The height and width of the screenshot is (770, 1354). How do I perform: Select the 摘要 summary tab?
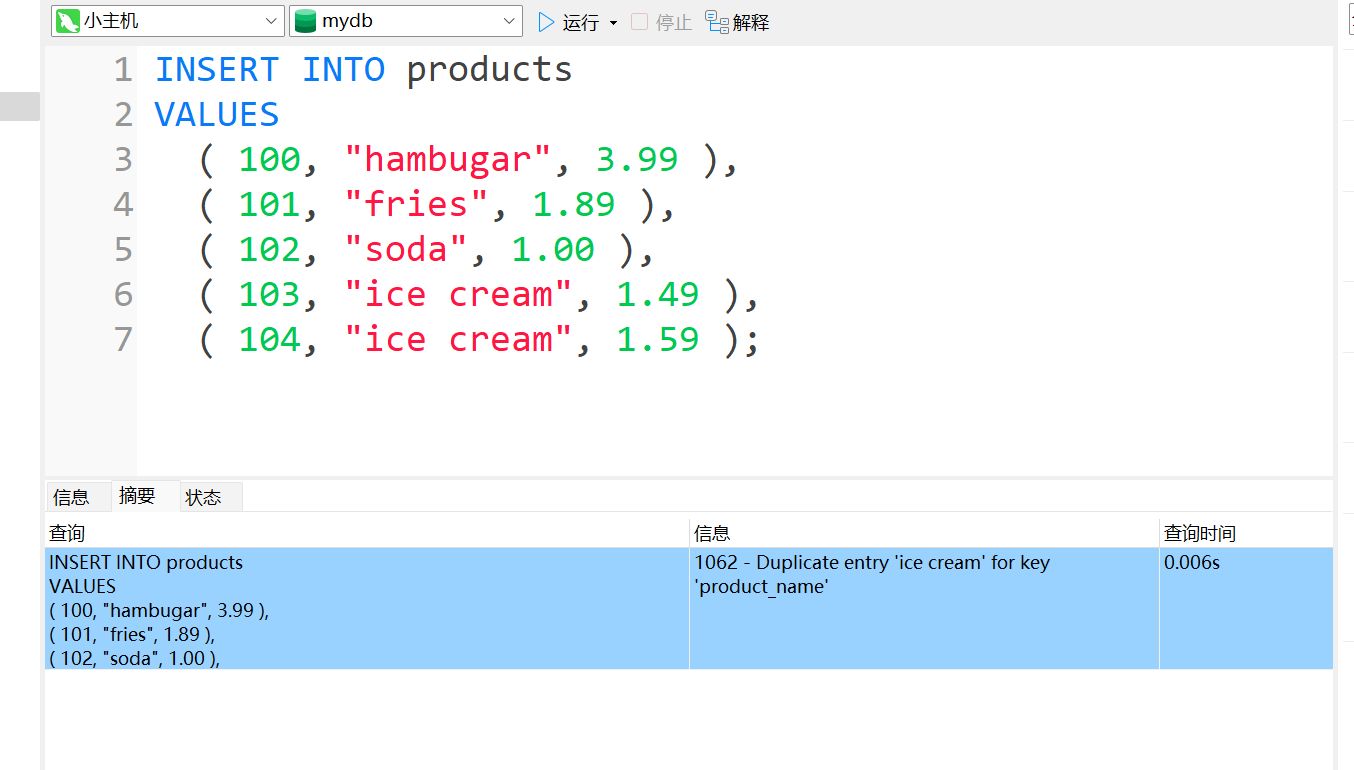pyautogui.click(x=137, y=496)
